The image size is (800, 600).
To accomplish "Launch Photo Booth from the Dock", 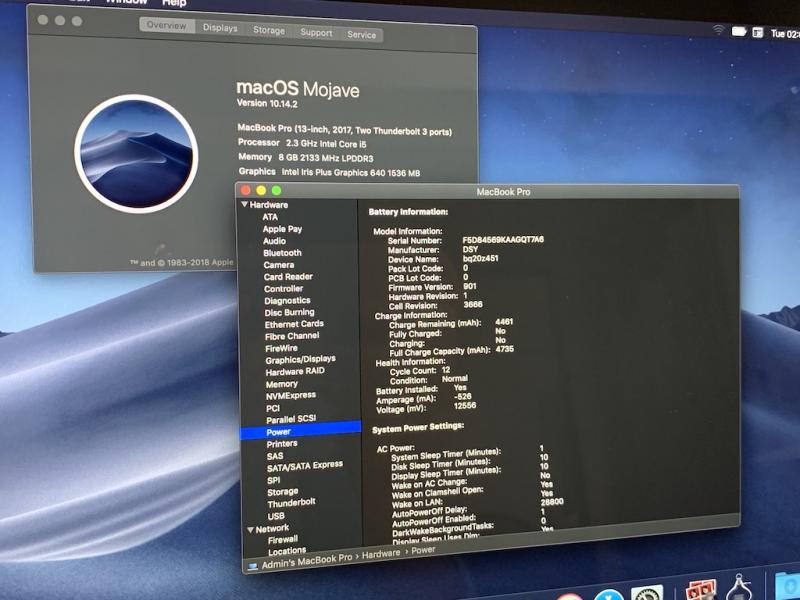I will coord(701,591).
